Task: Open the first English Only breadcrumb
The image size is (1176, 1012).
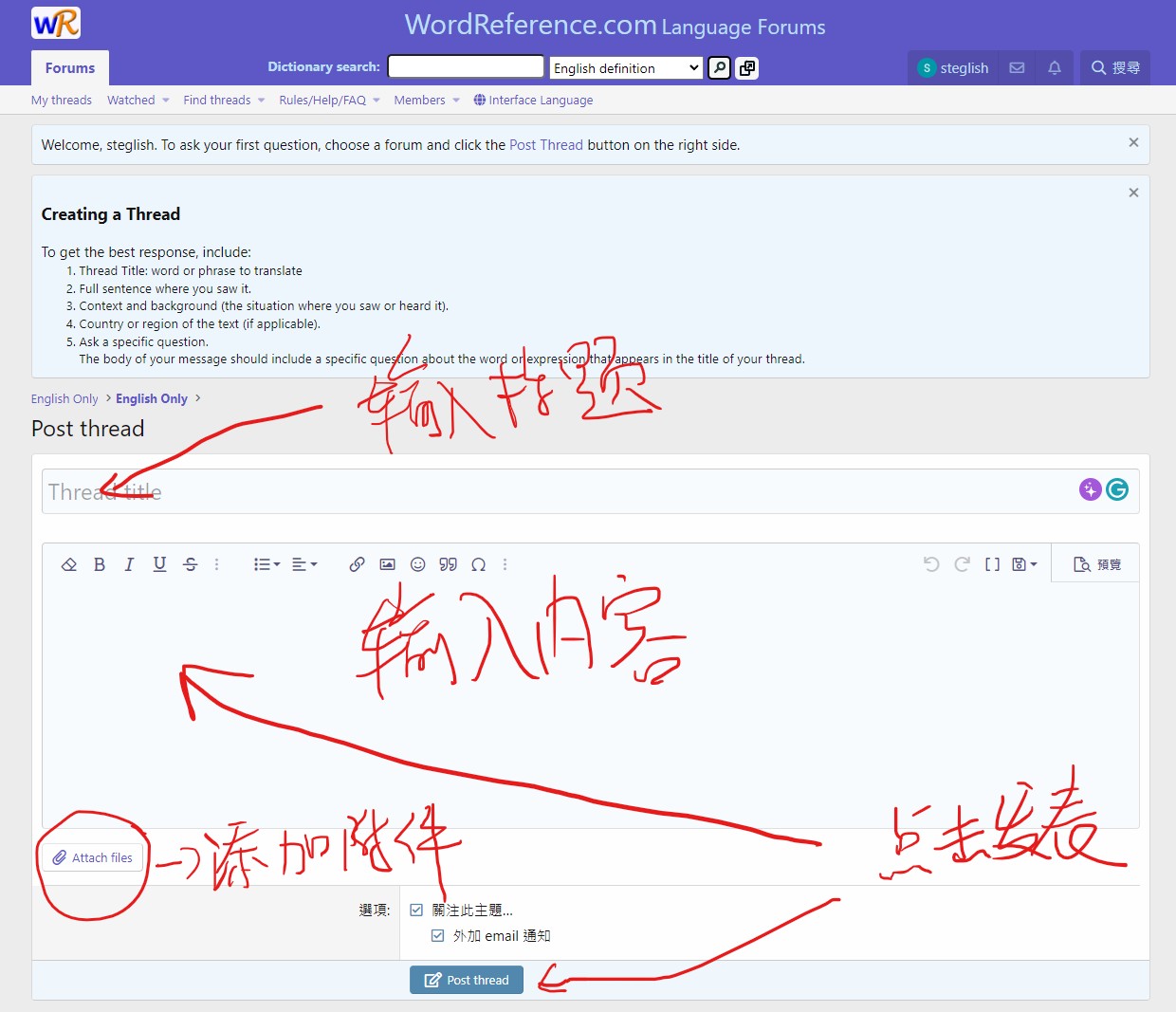Action: (x=64, y=399)
